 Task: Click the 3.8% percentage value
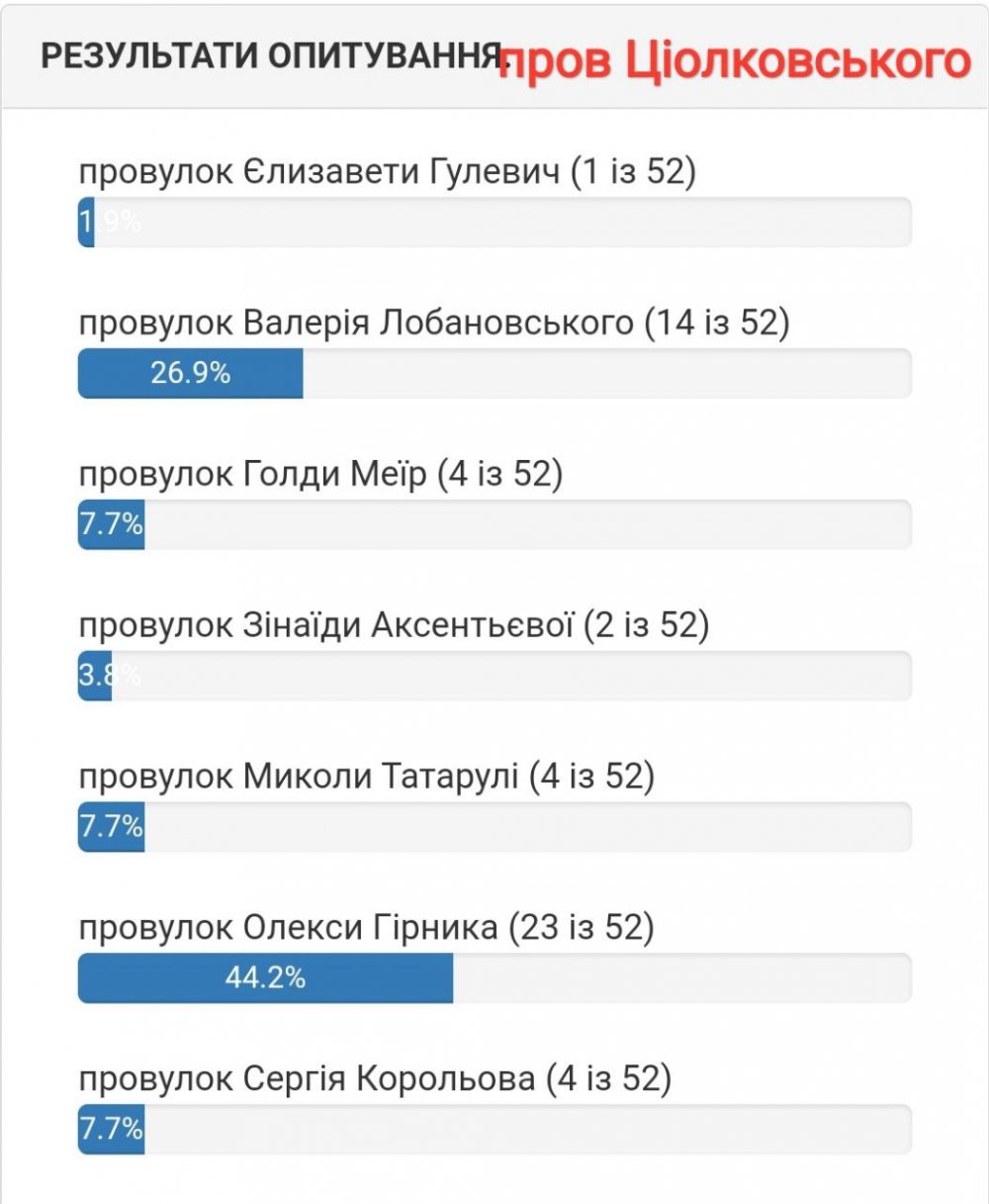click(x=110, y=677)
